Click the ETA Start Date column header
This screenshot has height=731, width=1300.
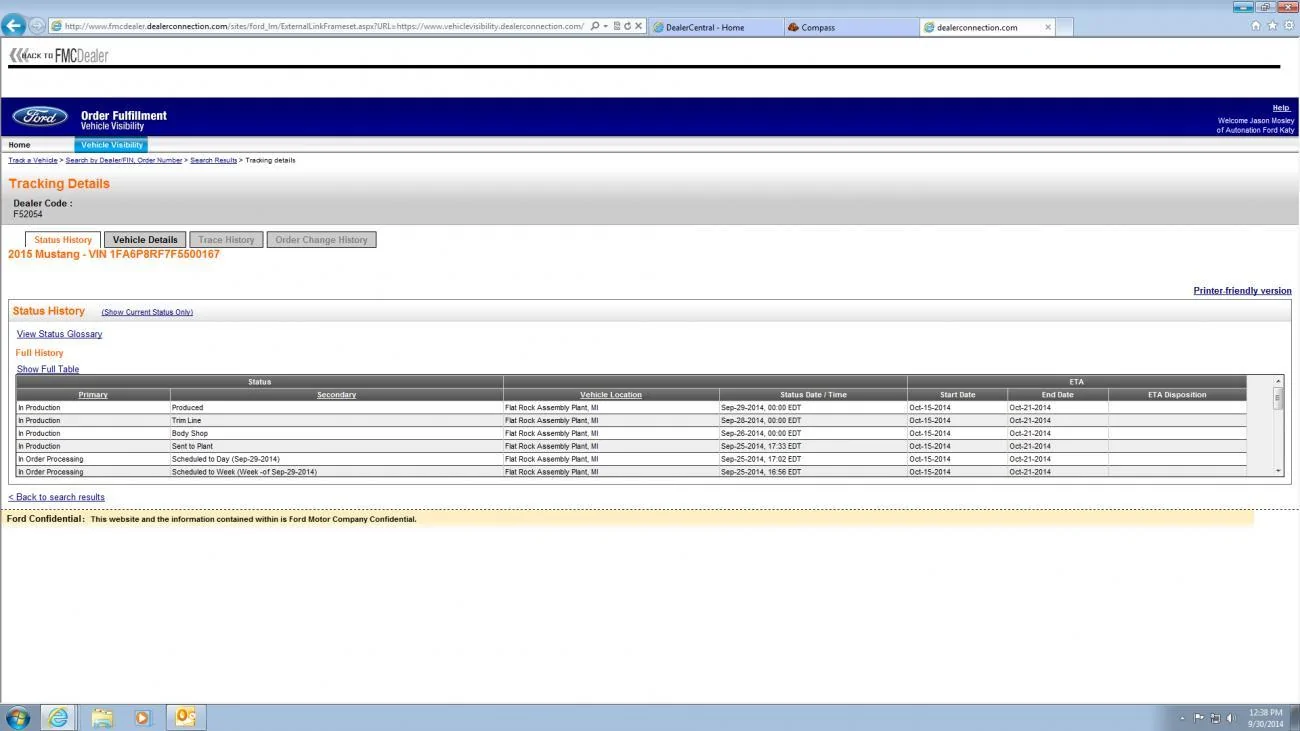point(957,395)
